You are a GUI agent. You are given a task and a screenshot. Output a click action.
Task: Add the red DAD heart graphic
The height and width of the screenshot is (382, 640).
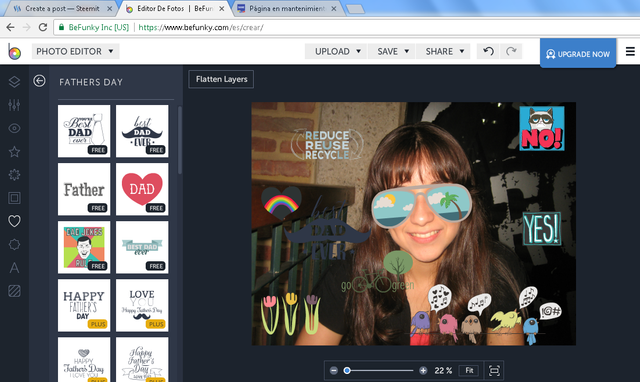point(142,189)
